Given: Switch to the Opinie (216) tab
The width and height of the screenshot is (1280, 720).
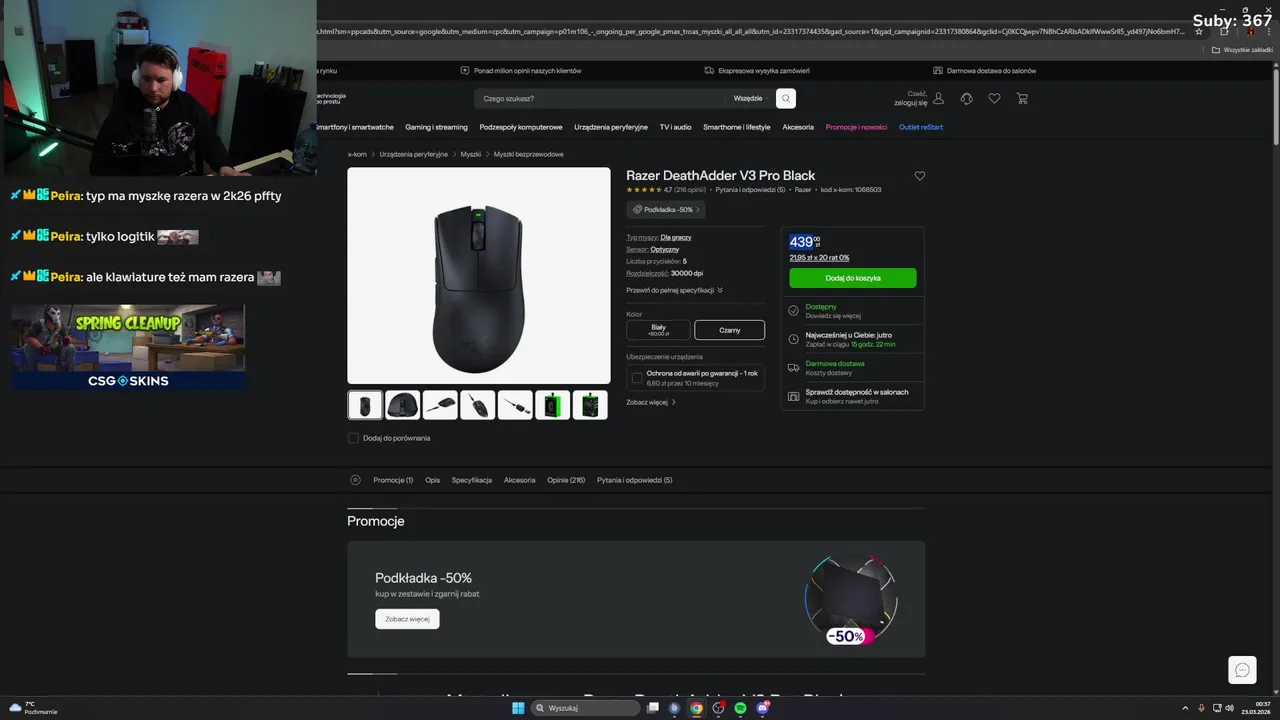Looking at the screenshot, I should (566, 480).
